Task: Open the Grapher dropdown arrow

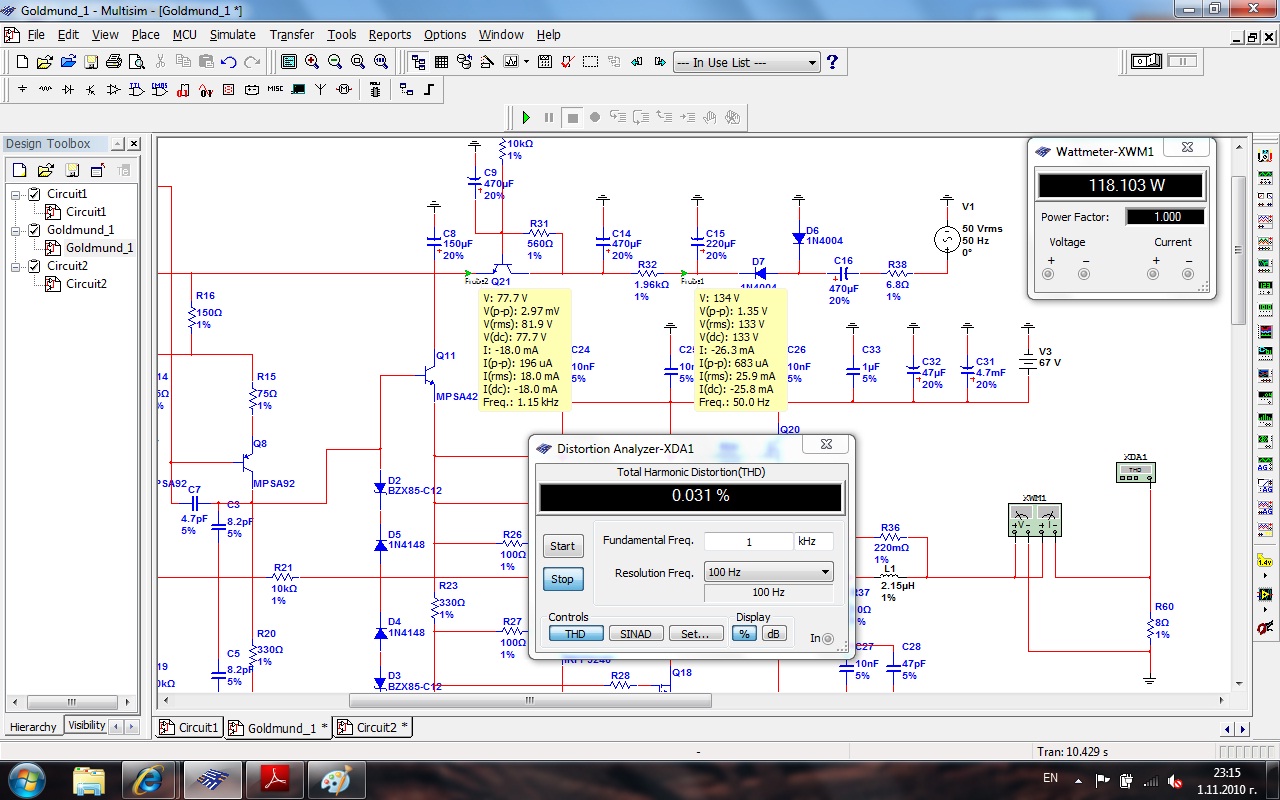Action: (x=526, y=62)
